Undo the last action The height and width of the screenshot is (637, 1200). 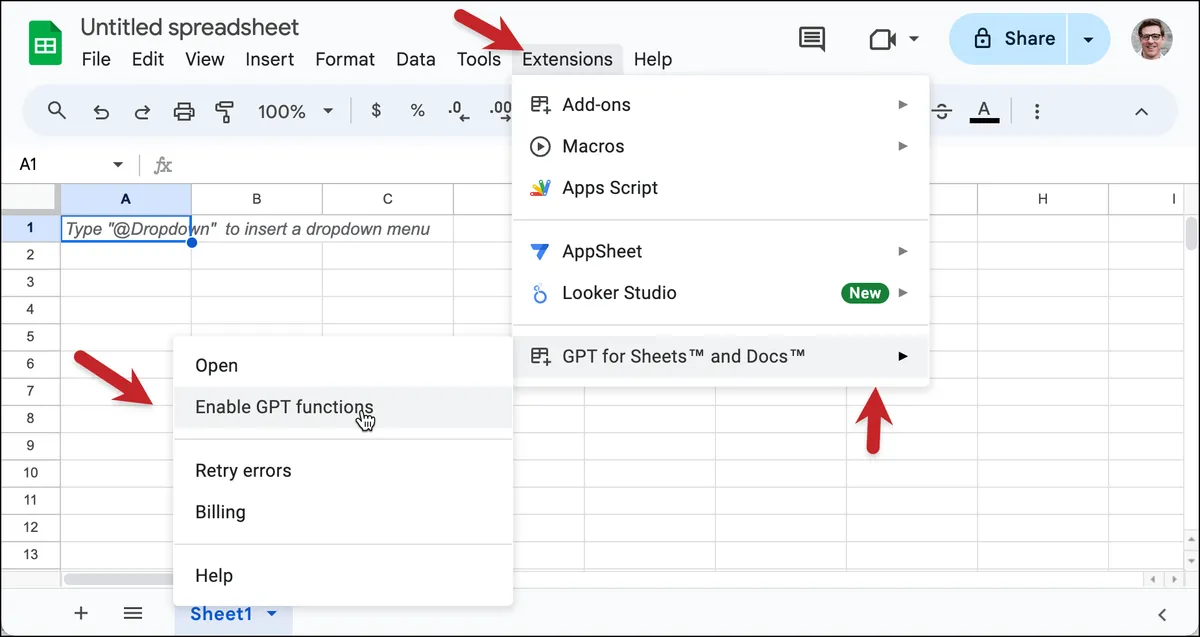pos(101,111)
